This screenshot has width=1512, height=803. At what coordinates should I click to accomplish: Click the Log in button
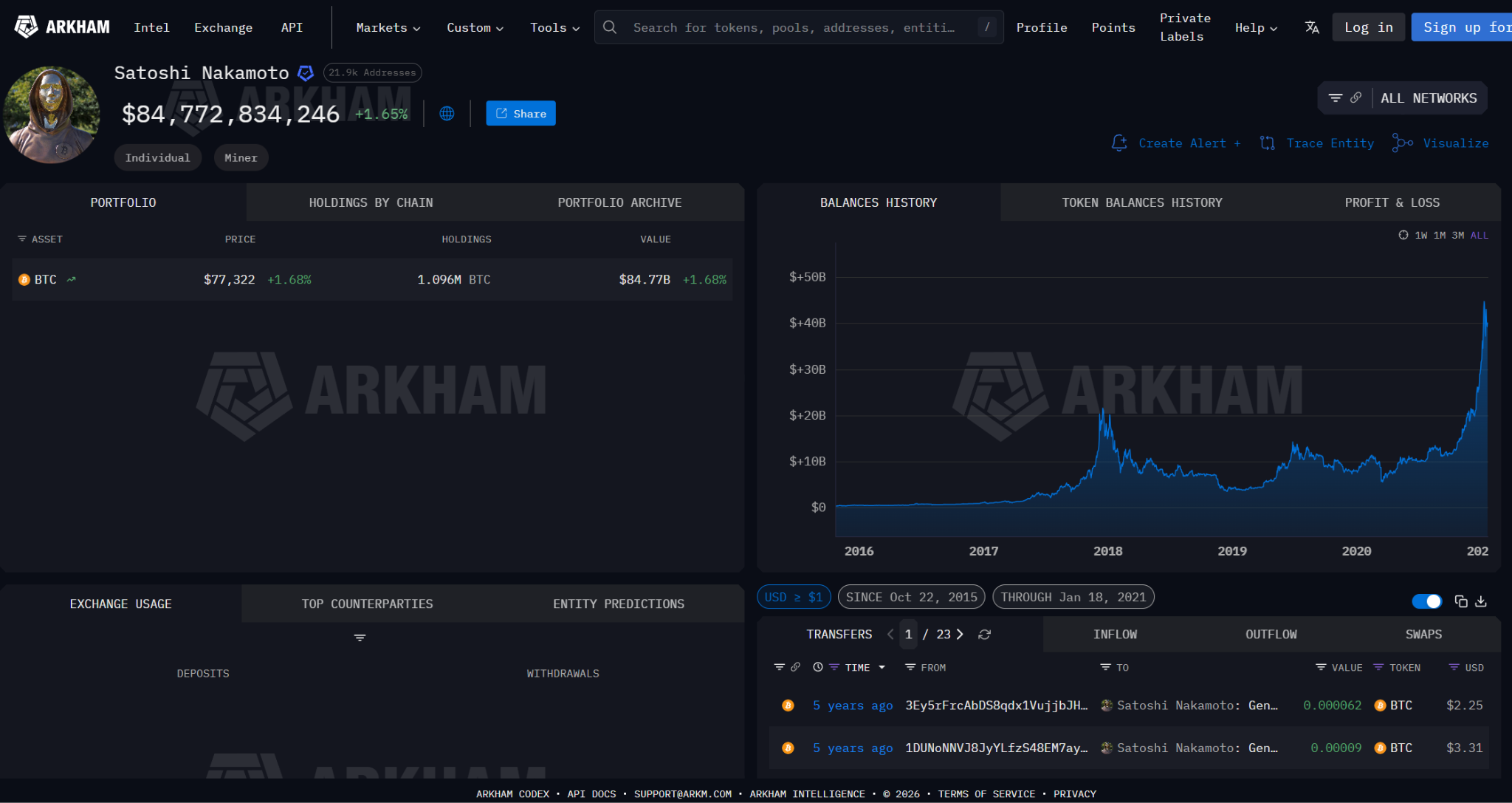(1368, 27)
